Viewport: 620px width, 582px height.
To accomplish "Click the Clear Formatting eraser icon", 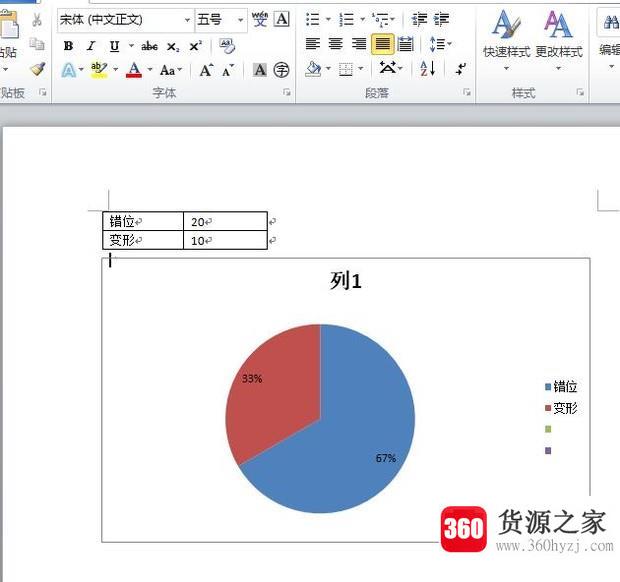I will [227, 46].
